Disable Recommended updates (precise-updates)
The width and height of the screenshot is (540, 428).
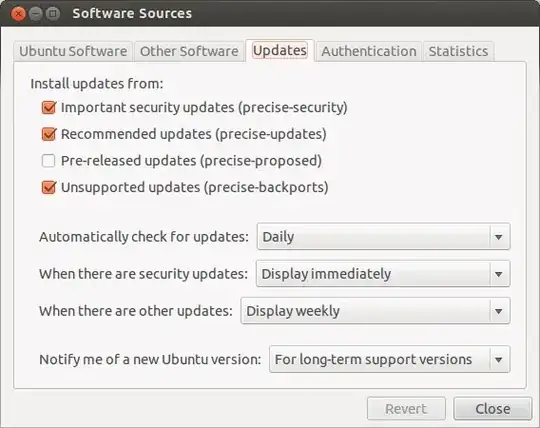pyautogui.click(x=49, y=134)
